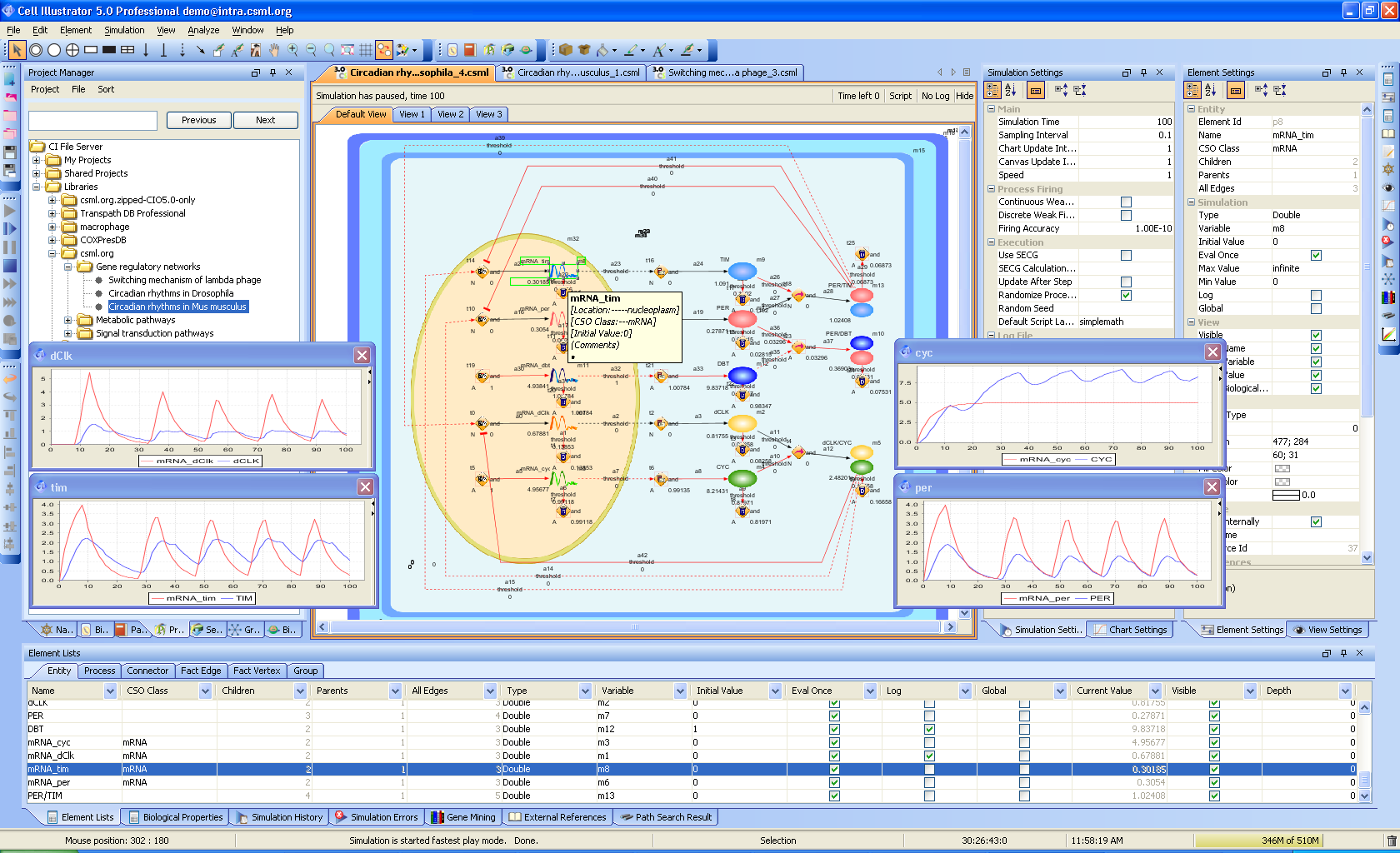Click the canvas horizontal scrollbar thumb
This screenshot has height=853, width=1400.
click(x=634, y=626)
